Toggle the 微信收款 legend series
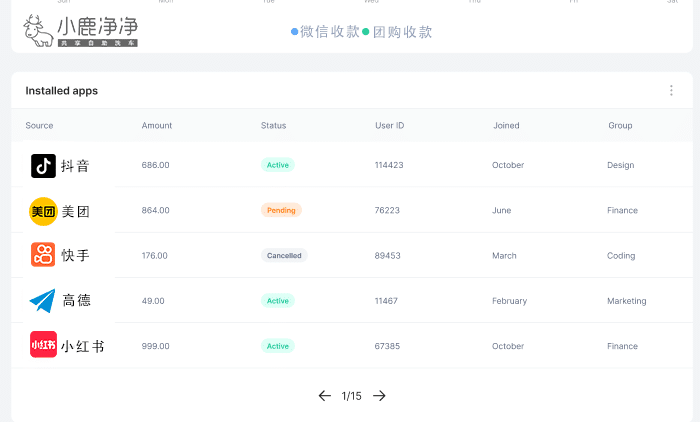Screen dimensions: 700x423 click(x=326, y=32)
